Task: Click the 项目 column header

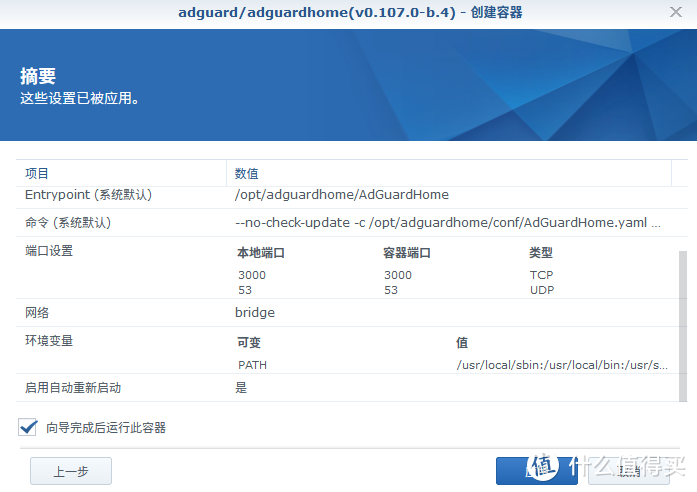Action: [121, 173]
